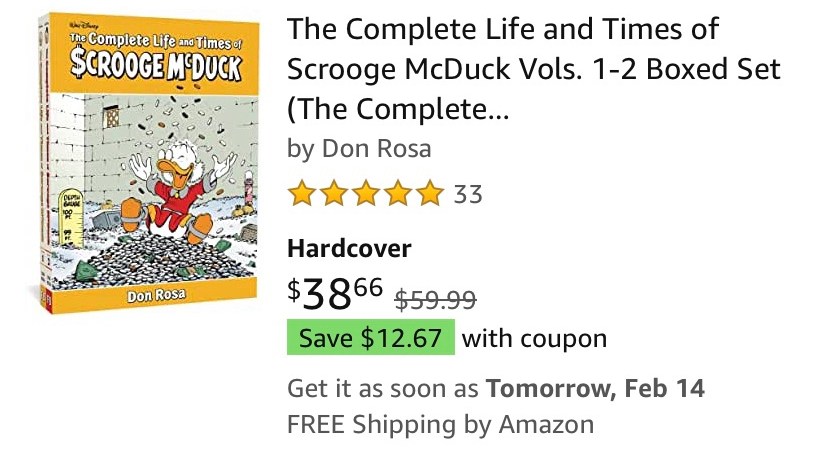Open the Scrooge McDuck Boxed Set title
The height and width of the screenshot is (450, 828).
(x=533, y=70)
